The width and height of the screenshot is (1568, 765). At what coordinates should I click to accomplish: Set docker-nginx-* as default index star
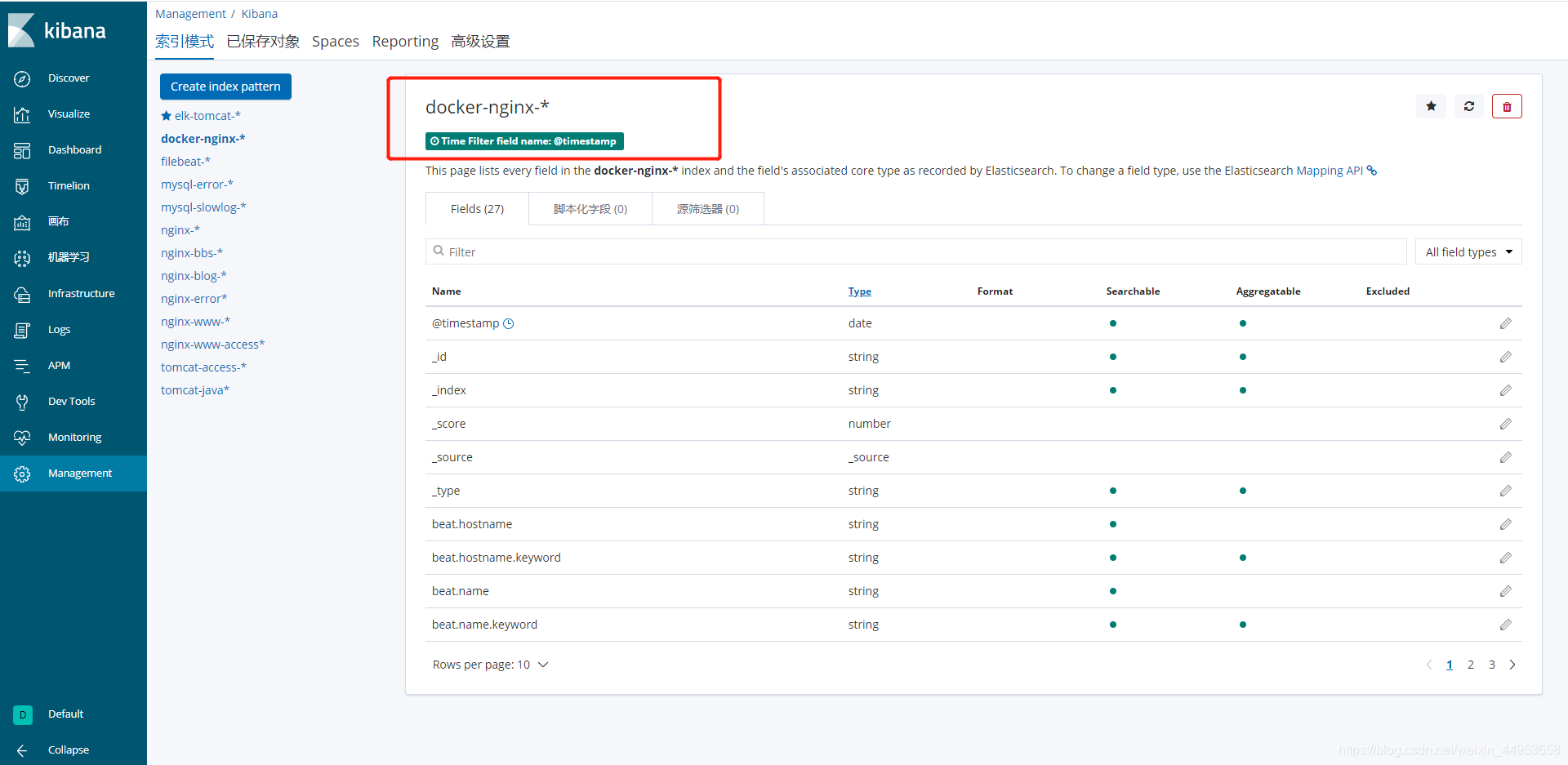coord(1431,106)
